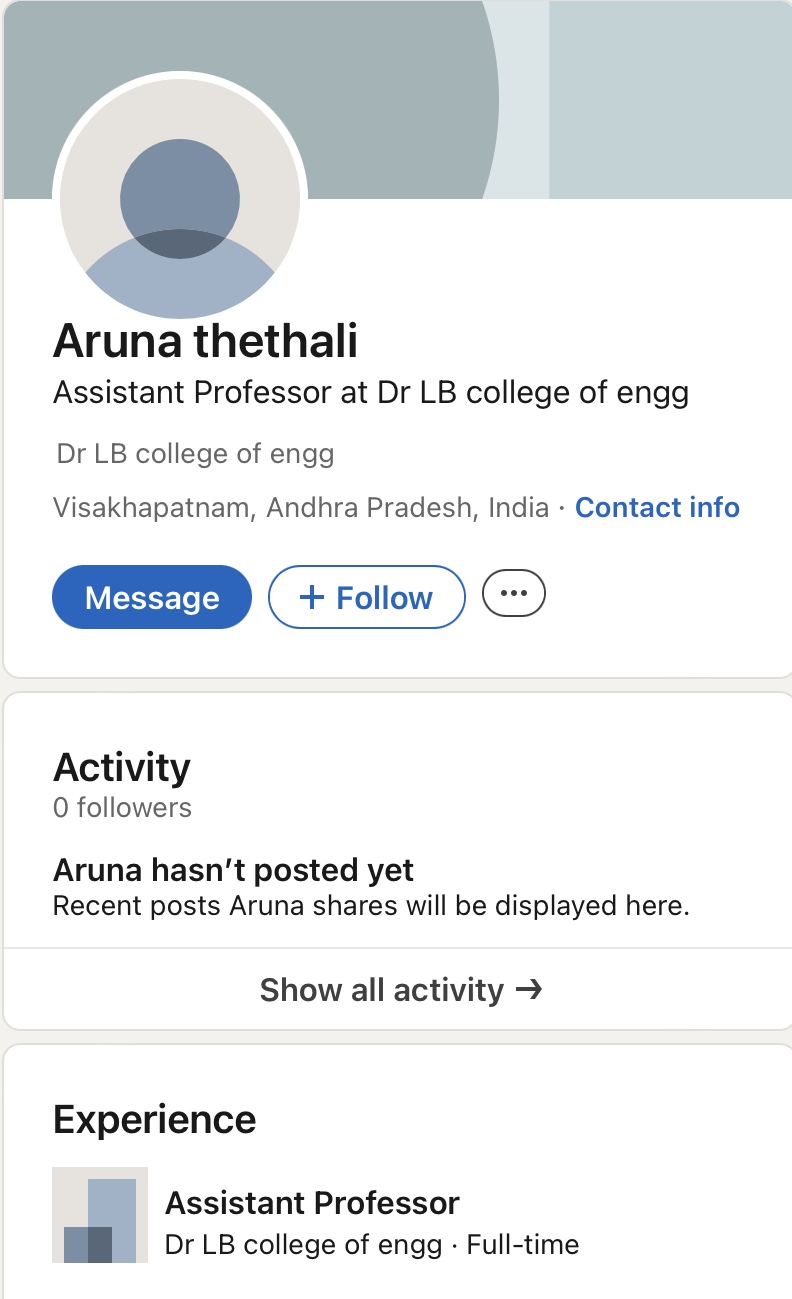Open the current company link below the headline
Screen dimensions: 792x1299
point(195,454)
